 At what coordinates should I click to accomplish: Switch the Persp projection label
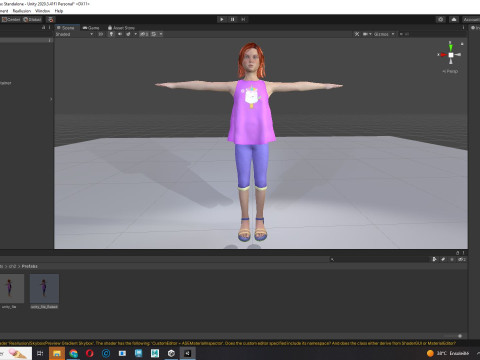[x=450, y=71]
